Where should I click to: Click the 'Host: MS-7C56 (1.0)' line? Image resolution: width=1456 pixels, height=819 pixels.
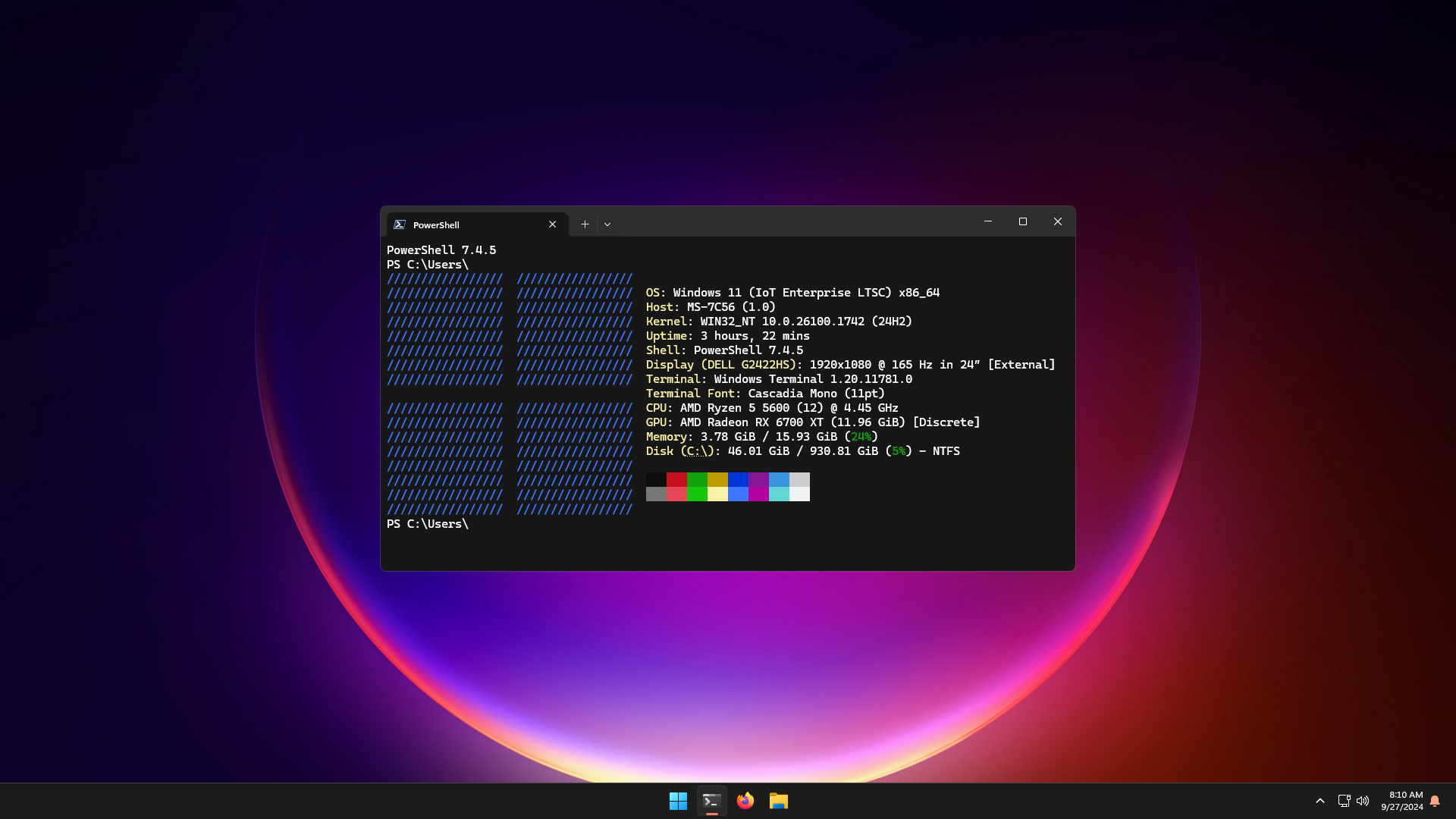pos(711,307)
